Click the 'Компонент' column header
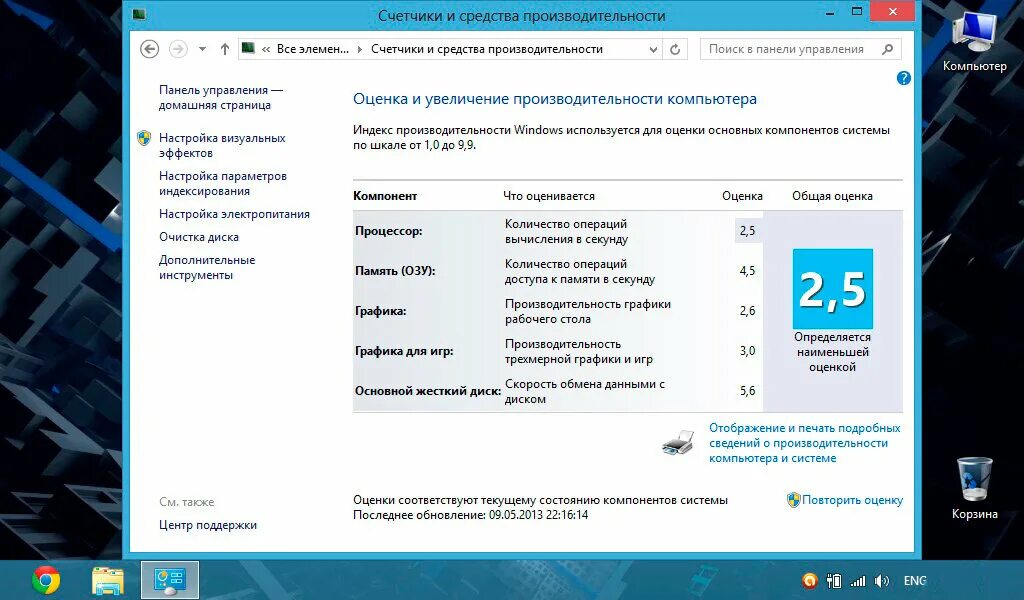Screen dimensions: 1024x600 385,196
